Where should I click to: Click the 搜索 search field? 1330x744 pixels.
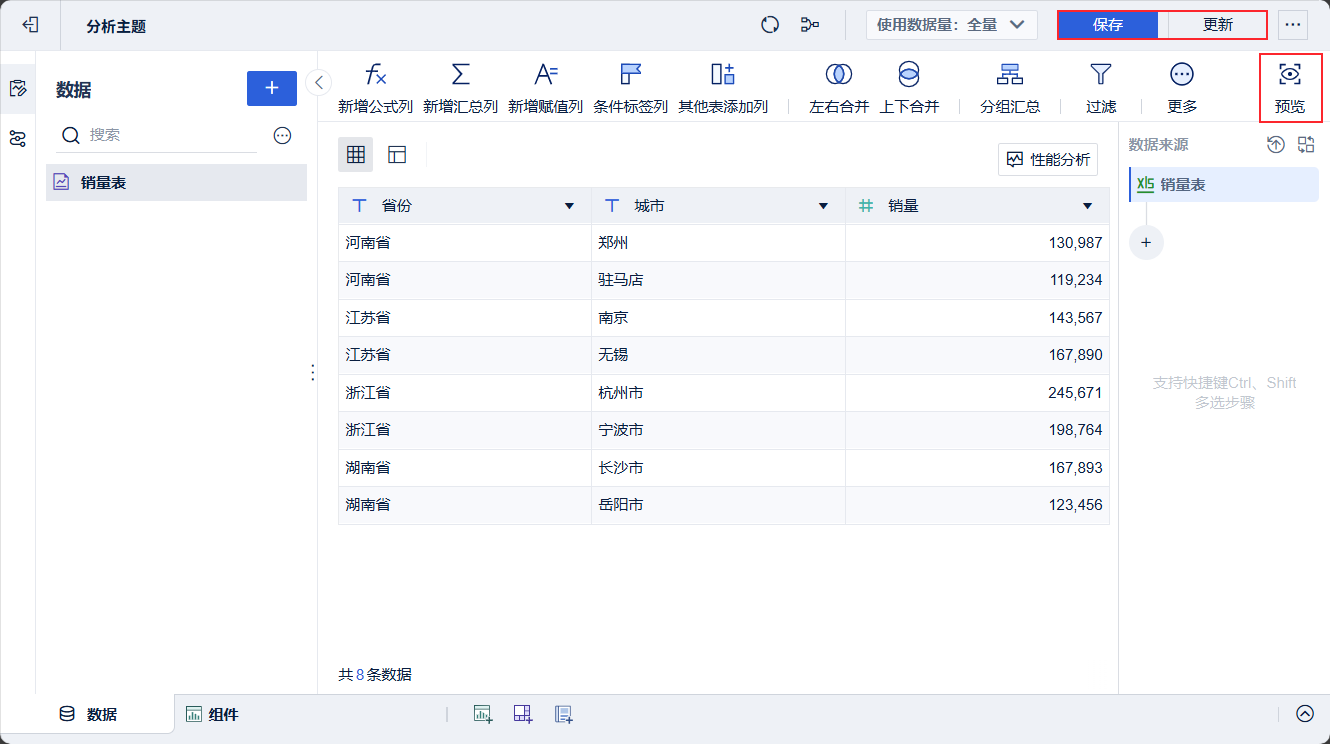click(158, 135)
